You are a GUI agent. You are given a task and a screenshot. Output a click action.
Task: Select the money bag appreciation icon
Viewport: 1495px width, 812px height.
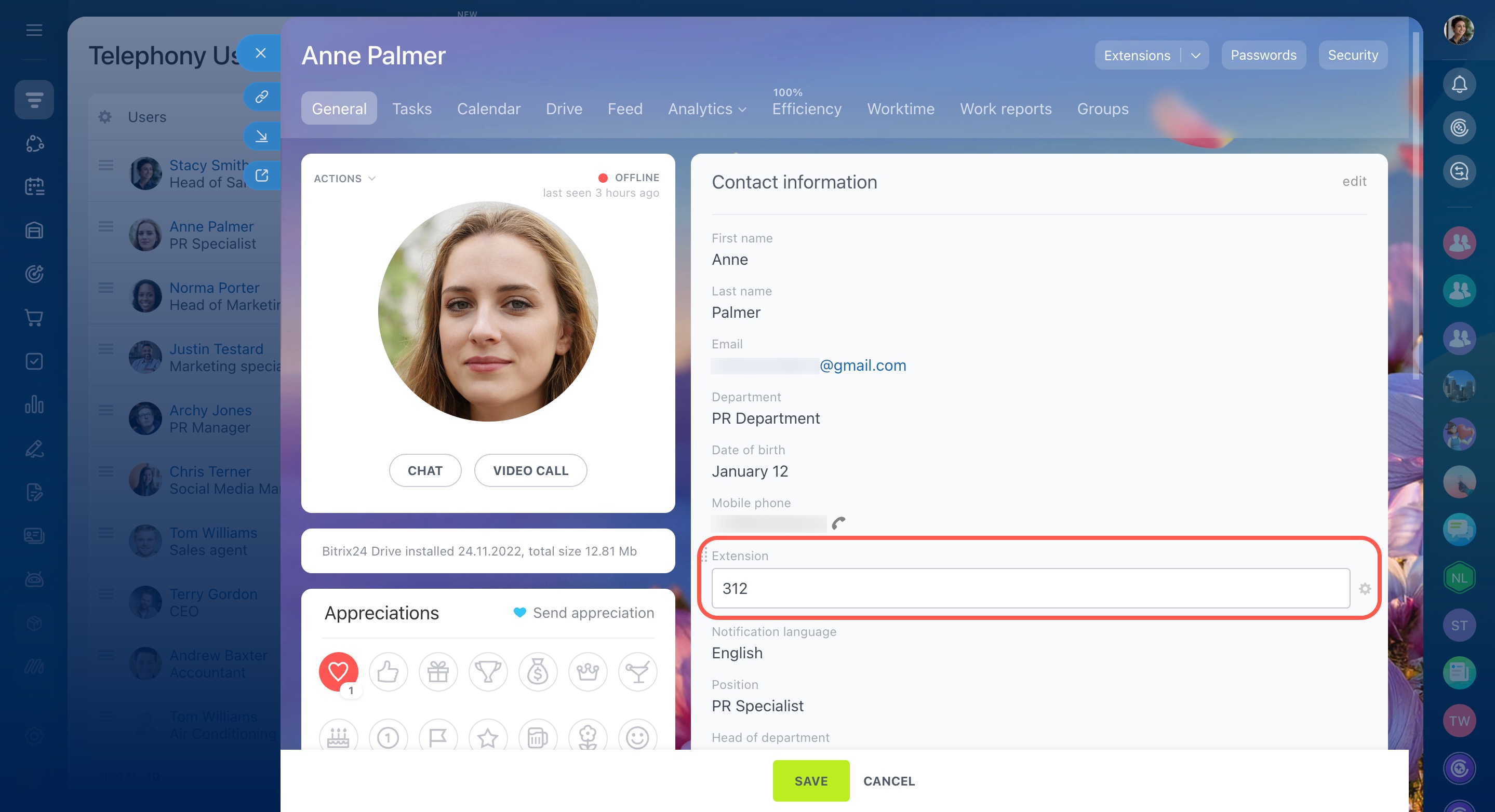click(538, 672)
